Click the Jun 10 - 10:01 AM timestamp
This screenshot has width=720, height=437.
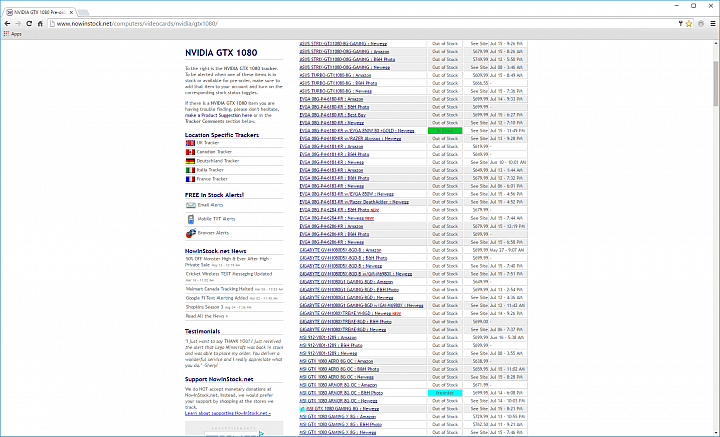(x=508, y=162)
